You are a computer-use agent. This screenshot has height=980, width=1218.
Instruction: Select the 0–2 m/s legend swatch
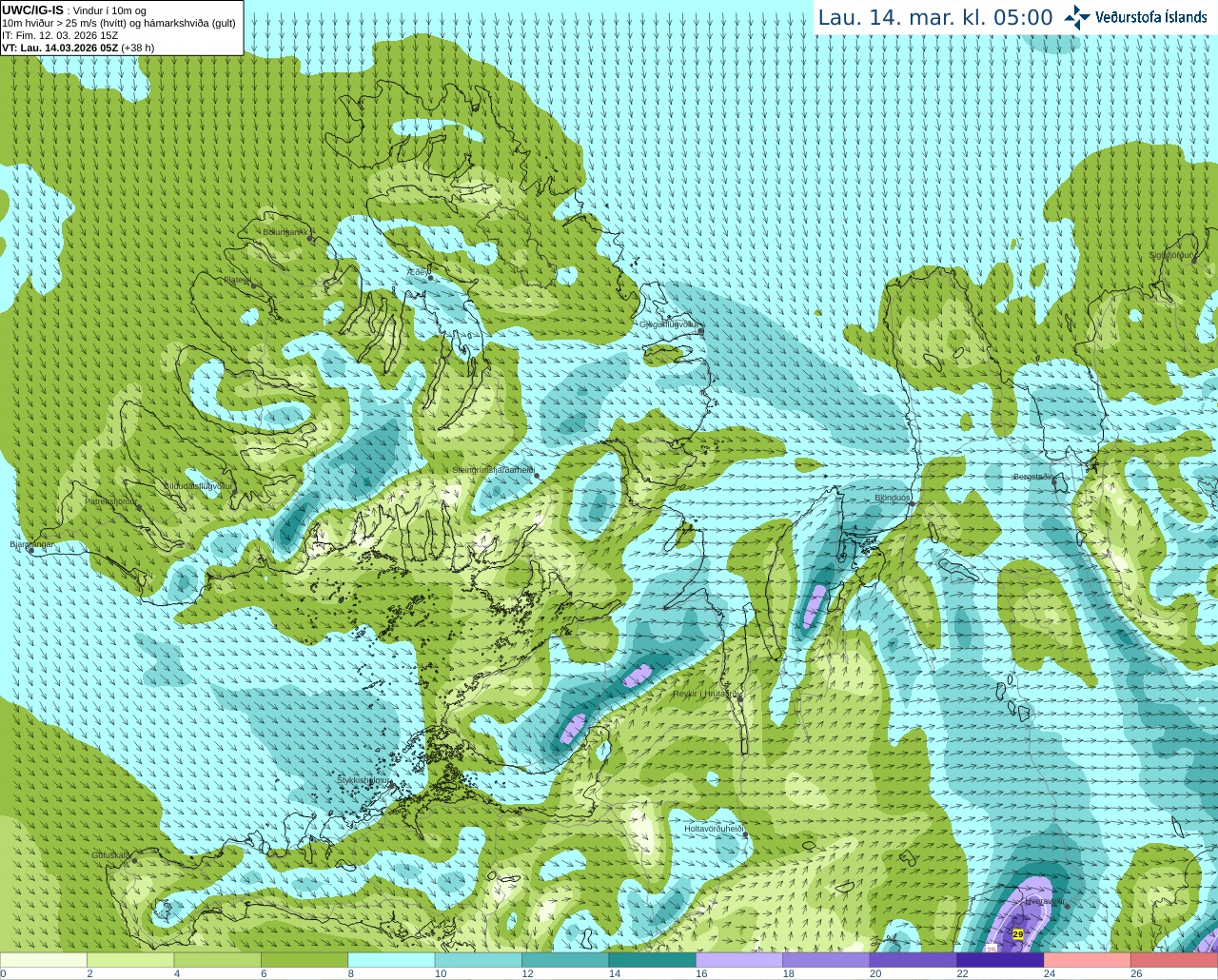[x=44, y=959]
